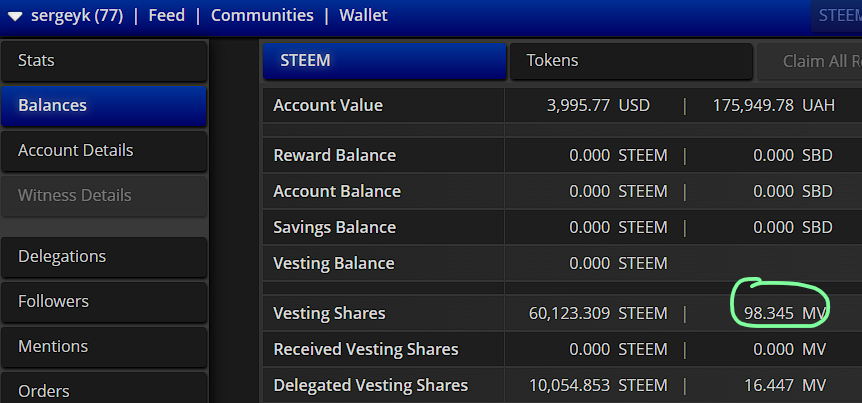Click the Witness Details sidebar item

[104, 196]
